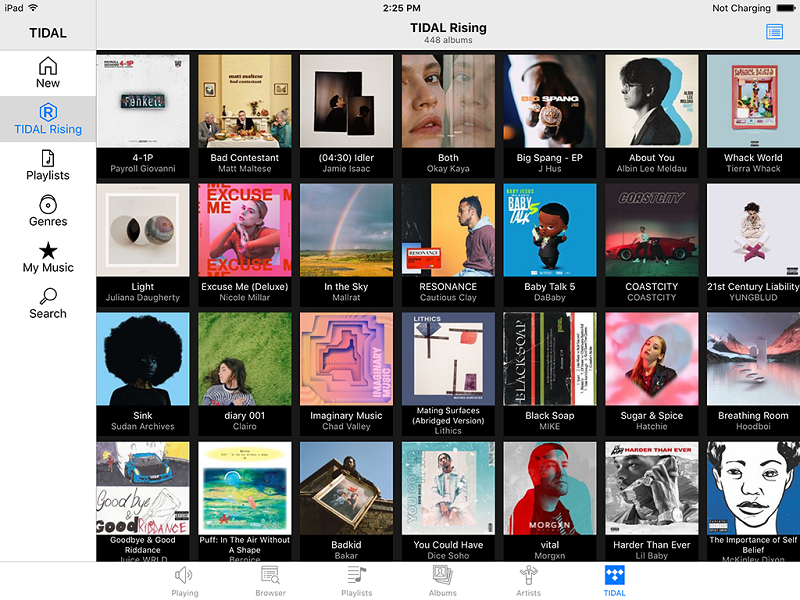
Task: Open the Playlists music file icon in sidebar
Action: (48, 158)
